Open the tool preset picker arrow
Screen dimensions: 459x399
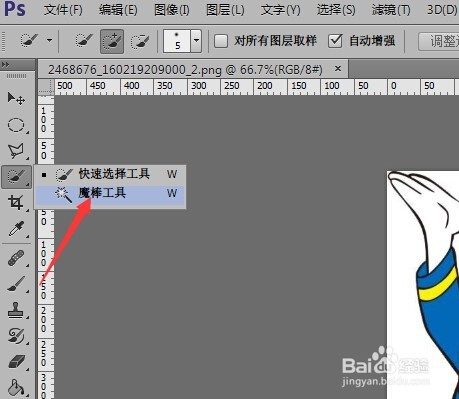[x=49, y=41]
